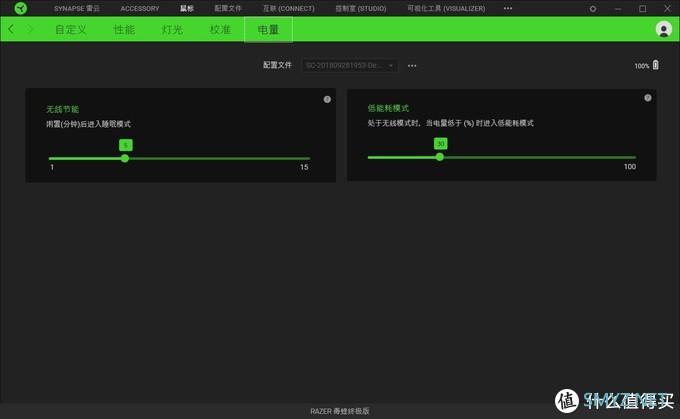Click the battery status icon

click(x=656, y=66)
